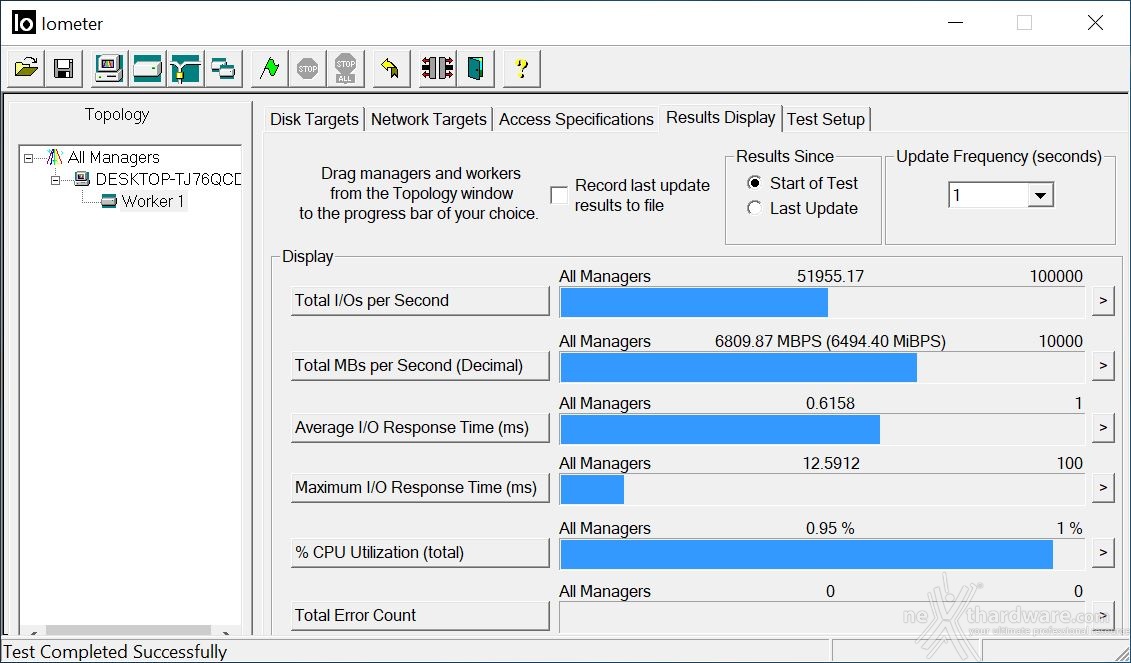Click the 100000 scale maximum value
Viewport: 1131px width, 663px height.
click(1056, 276)
